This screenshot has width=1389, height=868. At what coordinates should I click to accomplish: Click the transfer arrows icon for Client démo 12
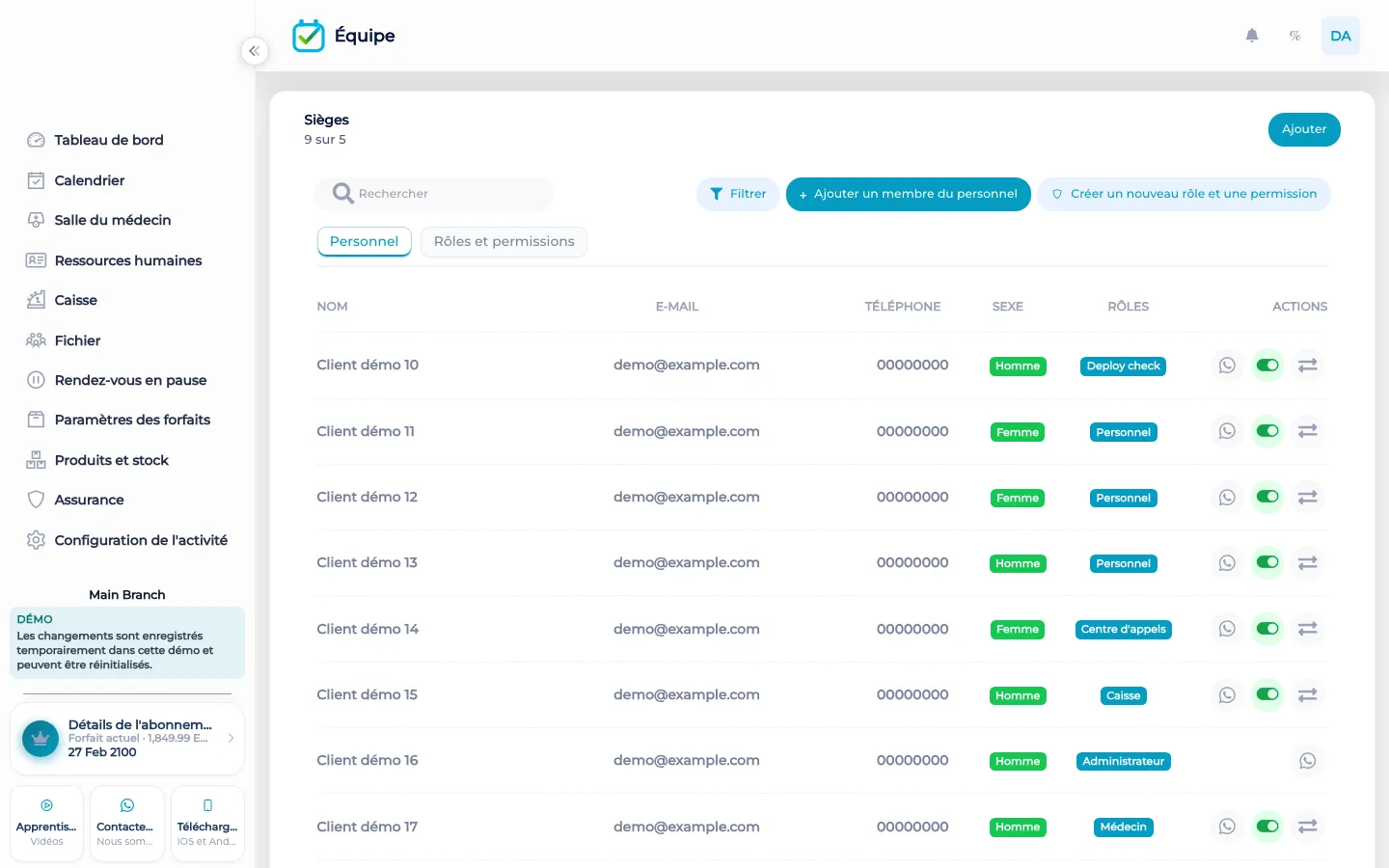[1308, 498]
